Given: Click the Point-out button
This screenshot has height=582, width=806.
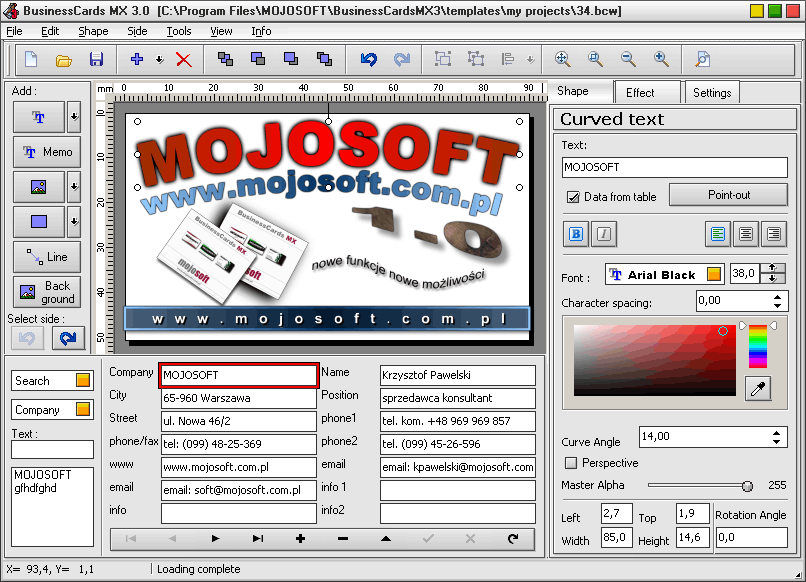Looking at the screenshot, I should pyautogui.click(x=728, y=195).
